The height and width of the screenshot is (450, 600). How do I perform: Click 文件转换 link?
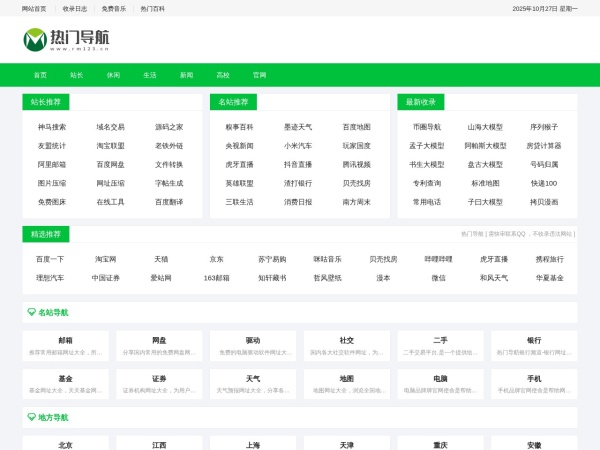click(x=169, y=164)
